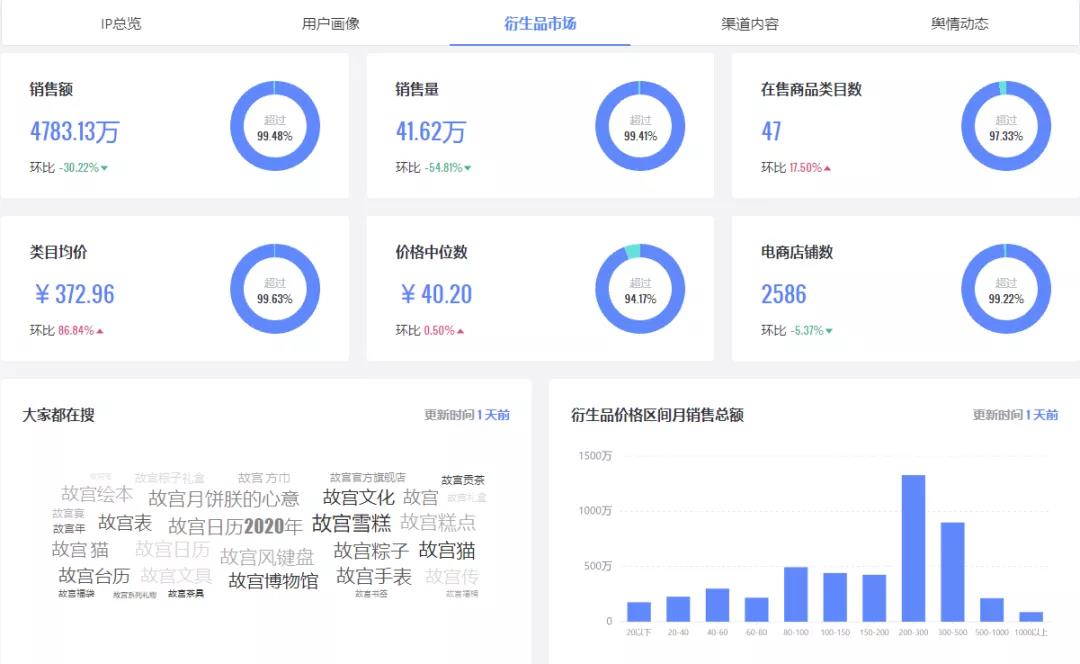Select word cloud term 故宫文具
Screen dimensions: 1080x664
pyautogui.click(x=176, y=575)
